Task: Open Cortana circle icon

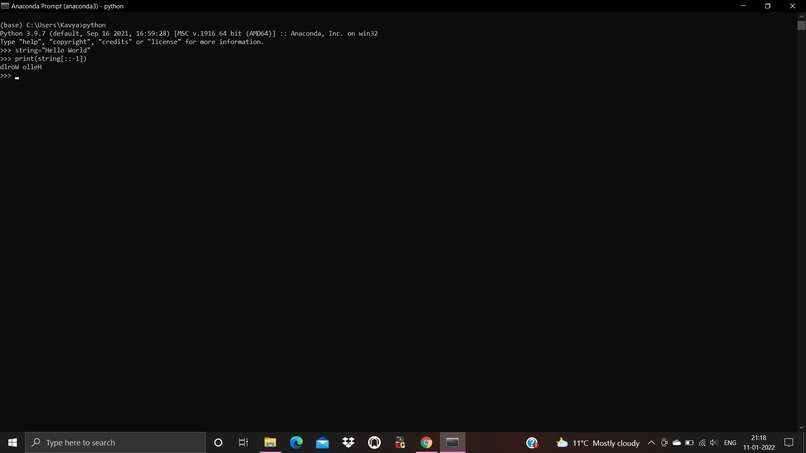Action: tap(218, 442)
